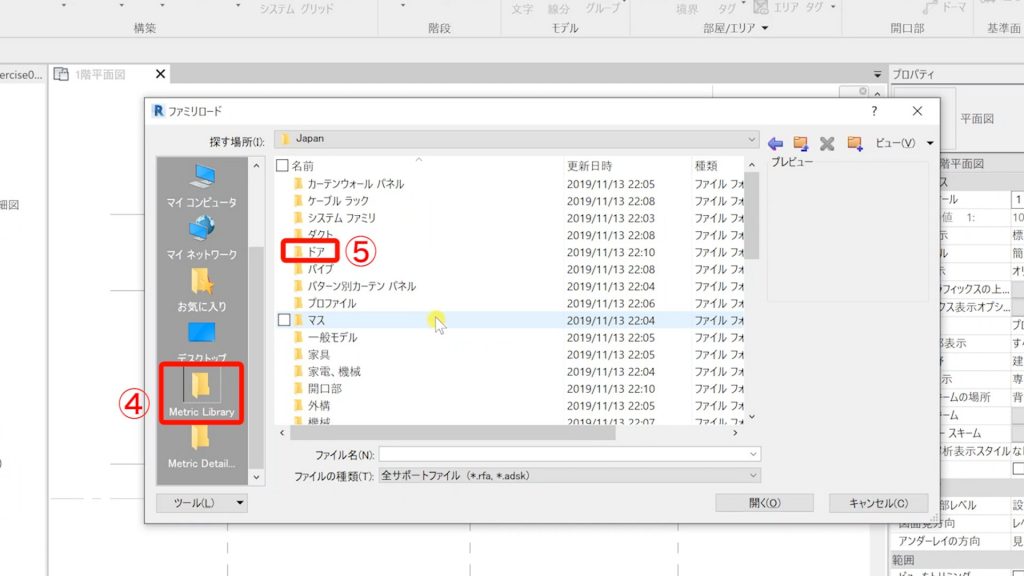Open the ドア folder in the file list
Viewport: 1024px width, 576px height.
coord(318,251)
